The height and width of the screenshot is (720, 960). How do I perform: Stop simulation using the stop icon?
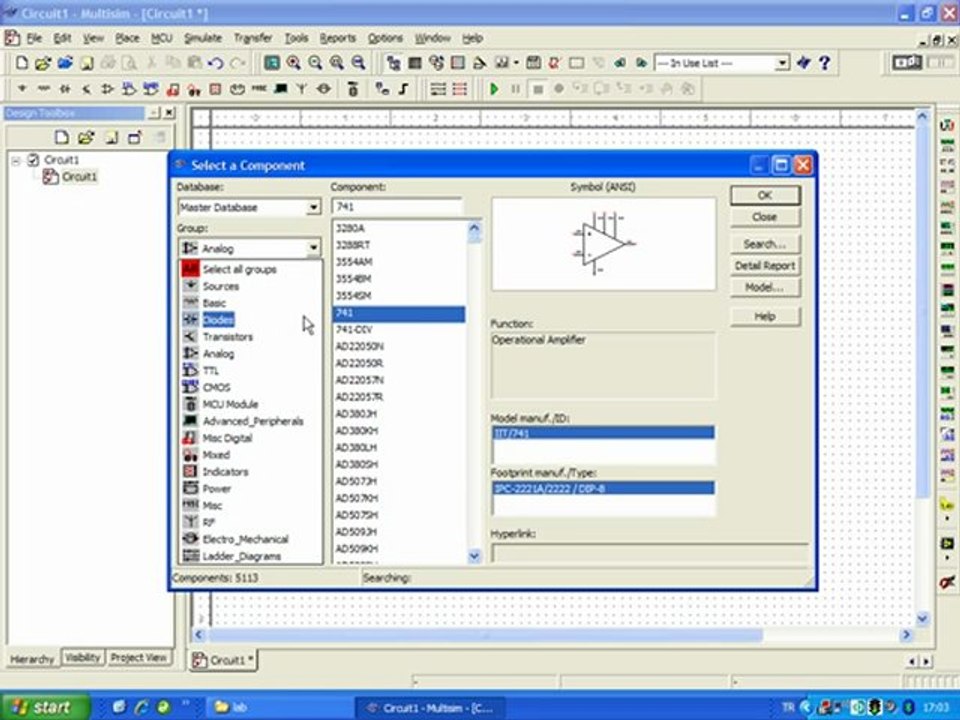pyautogui.click(x=538, y=89)
